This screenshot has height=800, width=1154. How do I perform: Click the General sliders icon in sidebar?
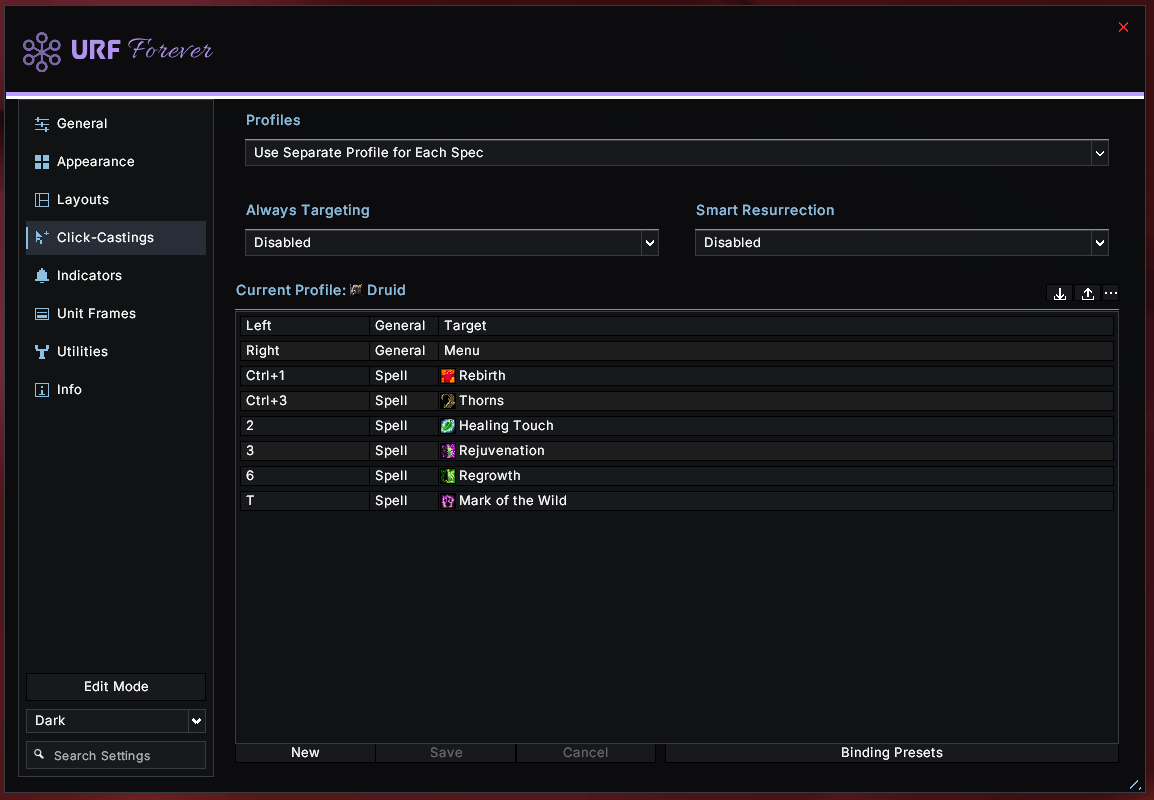coord(42,124)
